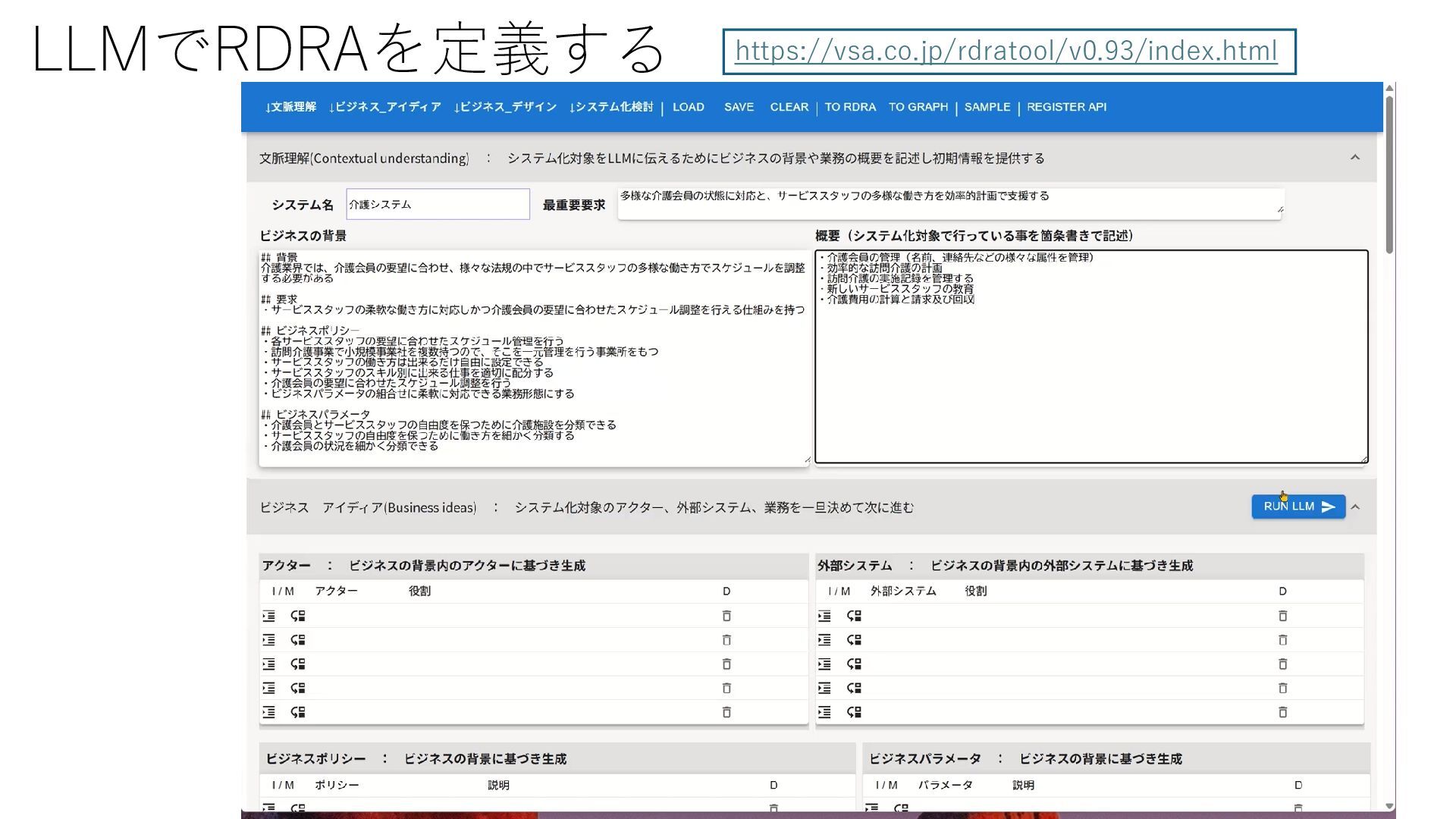This screenshot has height=819, width=1456.
Task: Delete the second アクター table row
Action: coord(726,640)
